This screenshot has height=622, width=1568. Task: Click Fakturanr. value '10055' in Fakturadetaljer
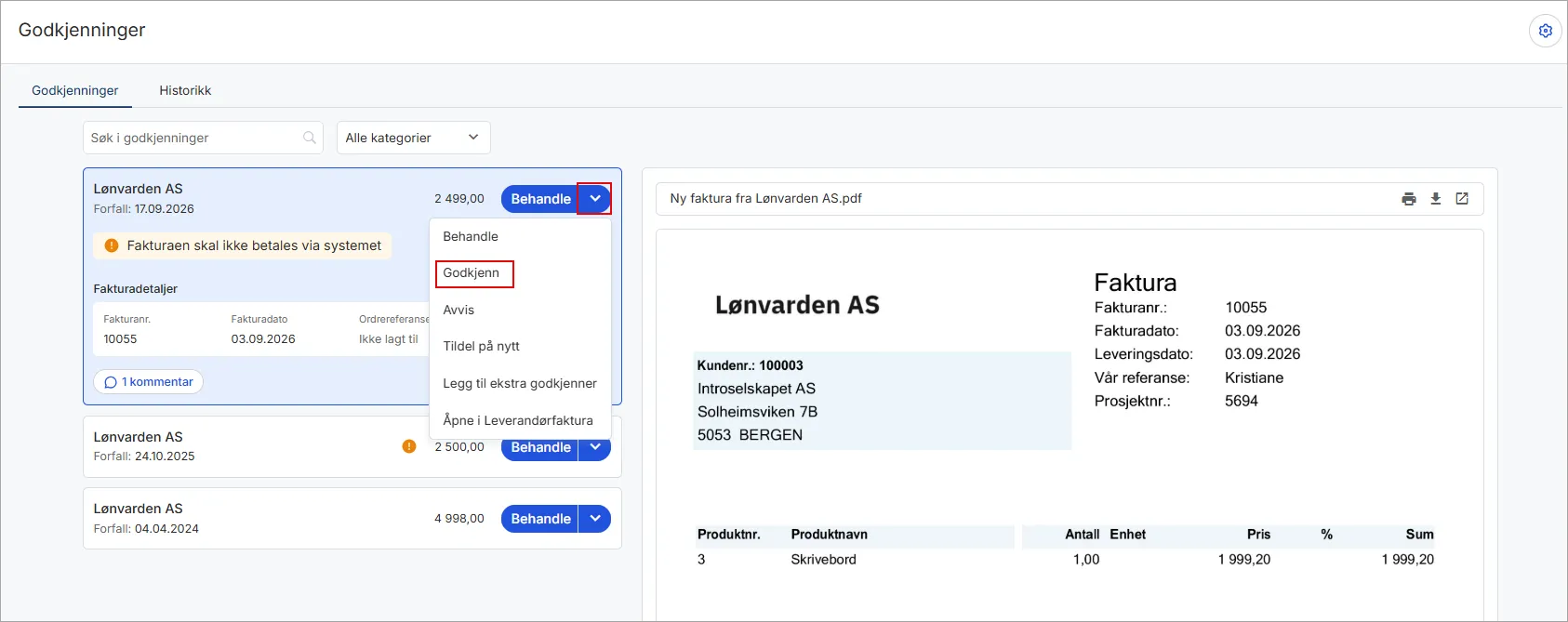pyautogui.click(x=120, y=339)
